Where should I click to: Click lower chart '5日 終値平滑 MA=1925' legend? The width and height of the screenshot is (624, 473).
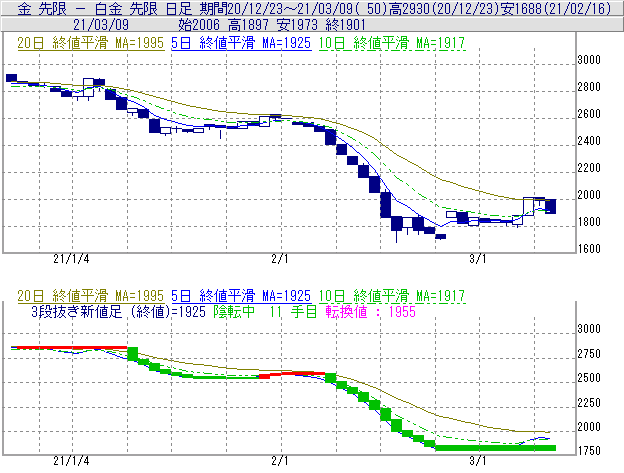point(241,296)
